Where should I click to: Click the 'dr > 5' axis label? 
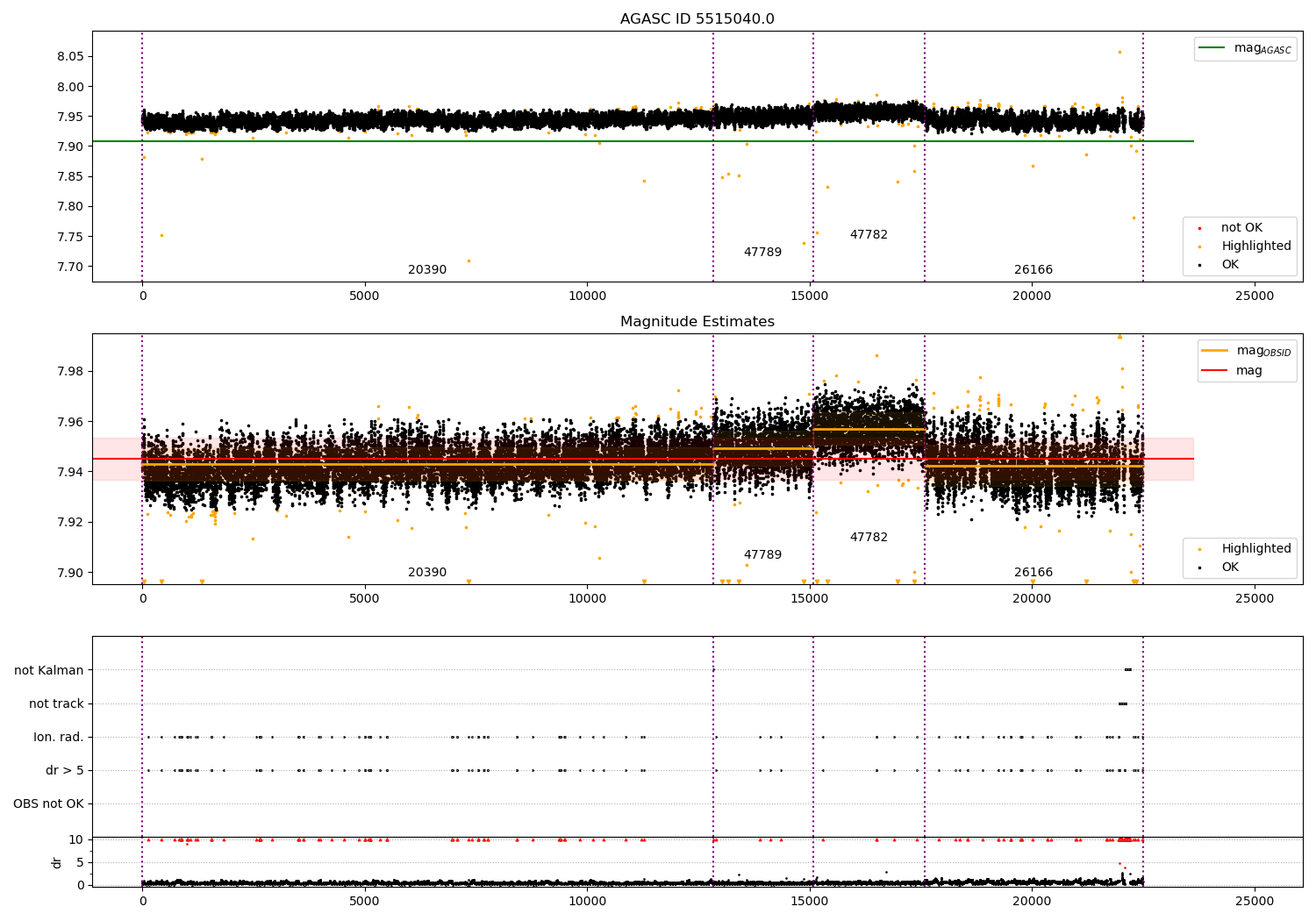pos(65,771)
